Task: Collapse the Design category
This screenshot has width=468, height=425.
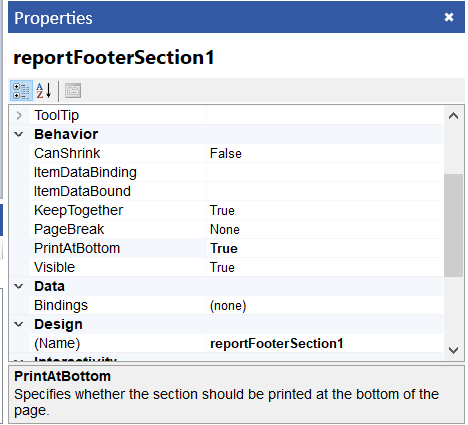Action: 19,324
